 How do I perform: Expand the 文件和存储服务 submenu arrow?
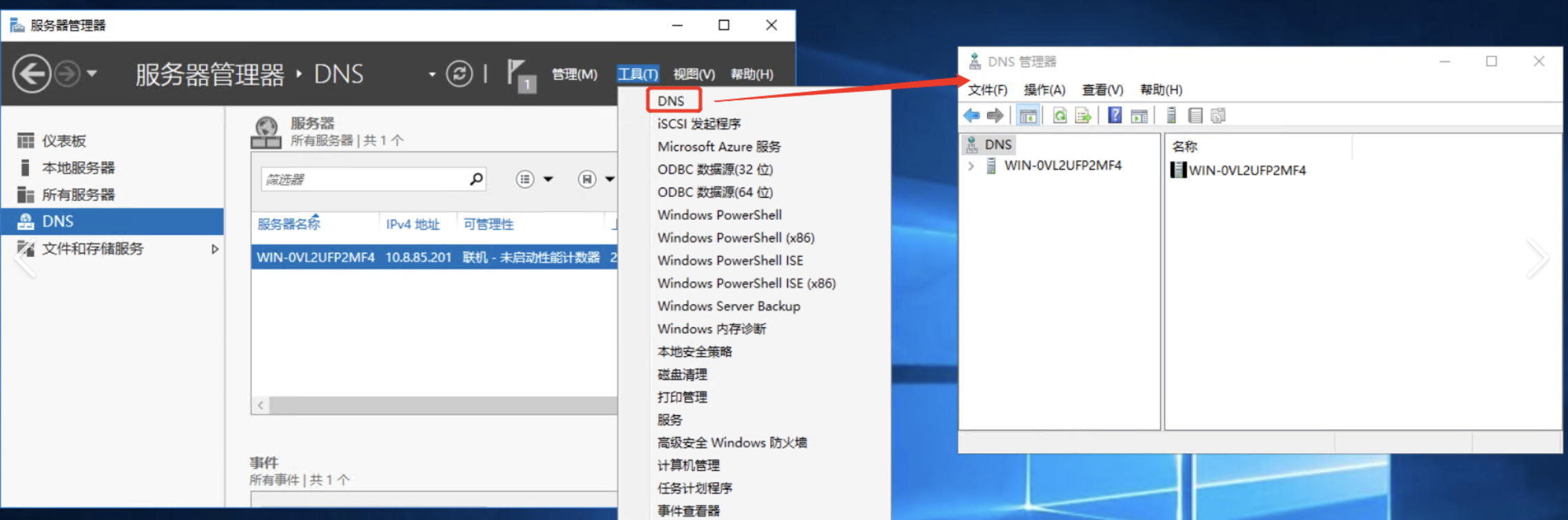tap(215, 249)
